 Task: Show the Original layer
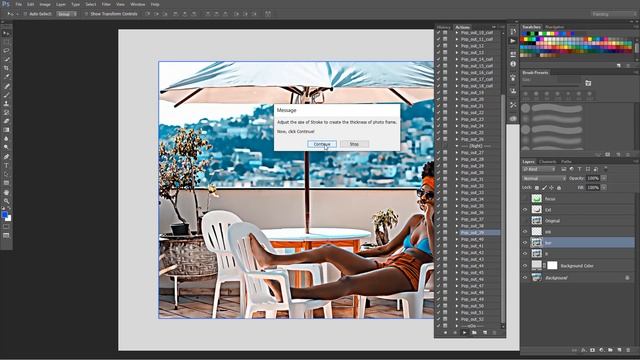(x=525, y=221)
